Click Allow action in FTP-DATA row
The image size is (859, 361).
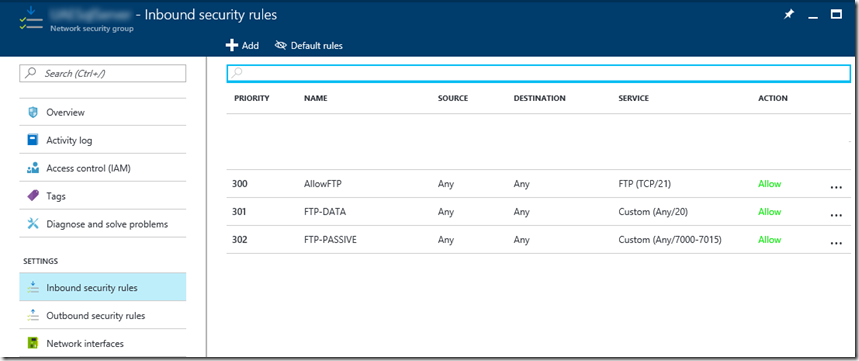[770, 212]
